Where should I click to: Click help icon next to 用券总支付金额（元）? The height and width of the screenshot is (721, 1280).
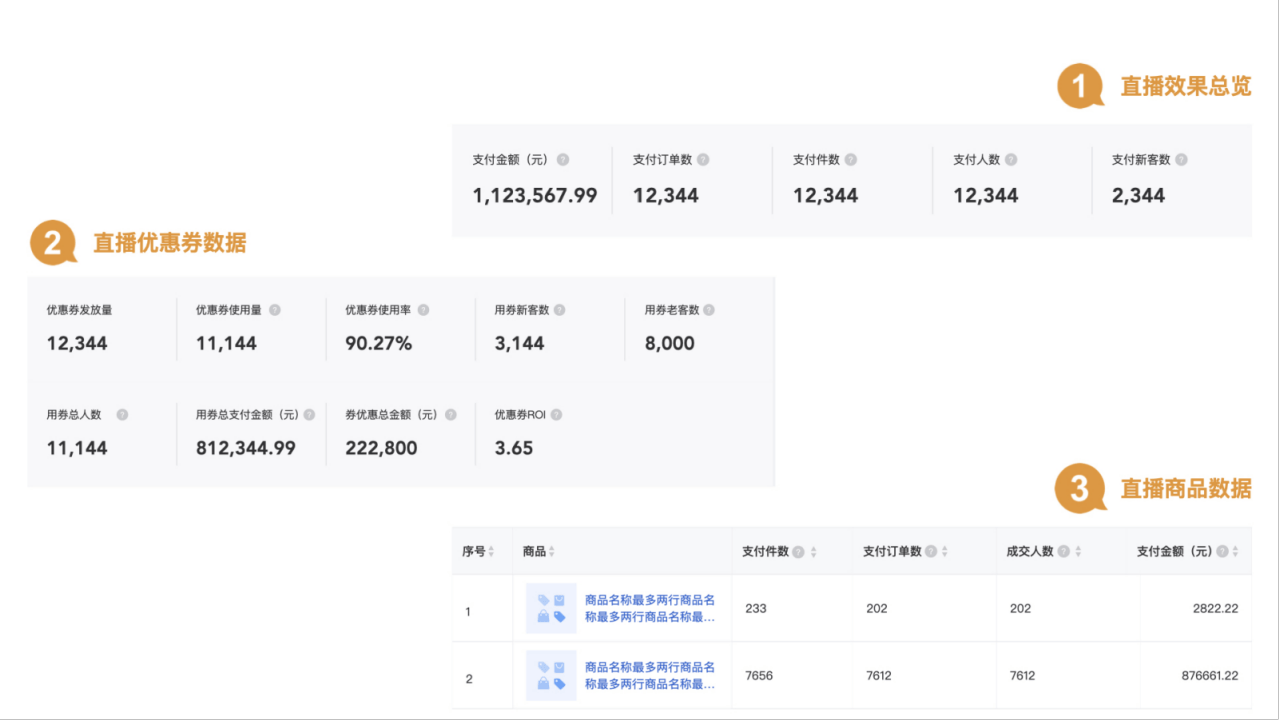[309, 415]
